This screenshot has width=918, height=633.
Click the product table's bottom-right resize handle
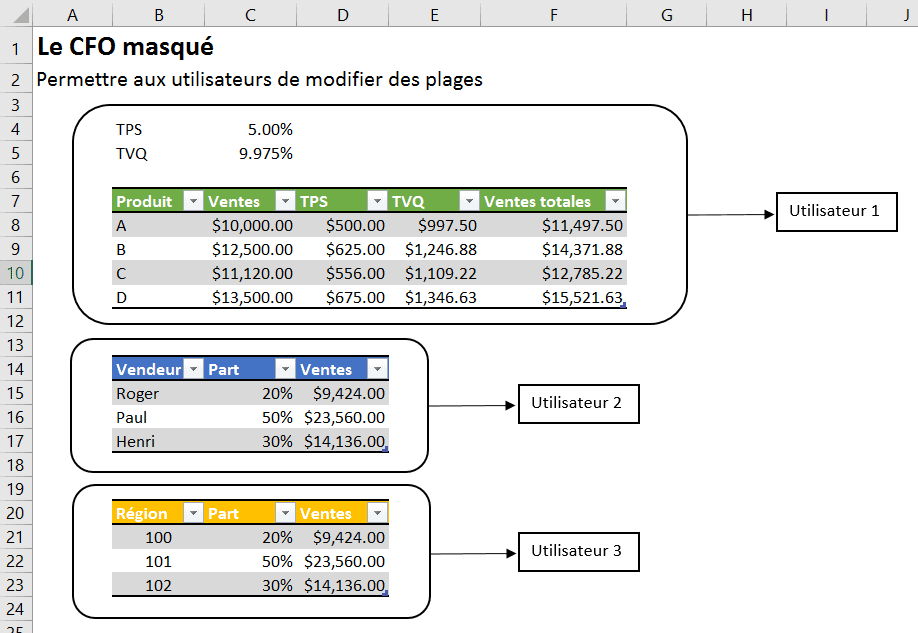[x=624, y=306]
